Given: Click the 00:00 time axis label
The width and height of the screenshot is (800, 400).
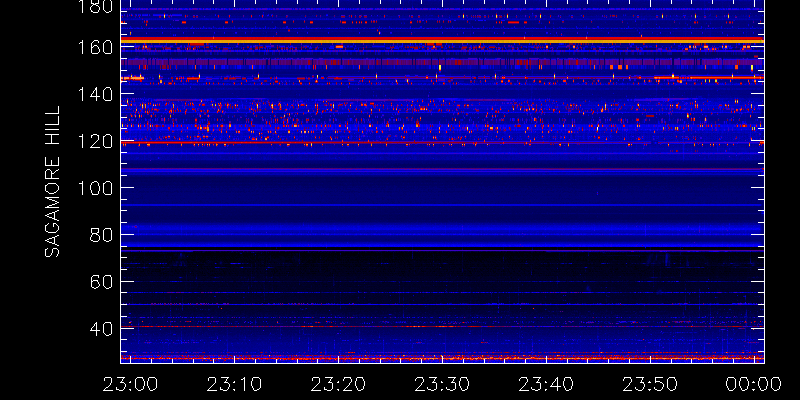Looking at the screenshot, I should pyautogui.click(x=754, y=384).
